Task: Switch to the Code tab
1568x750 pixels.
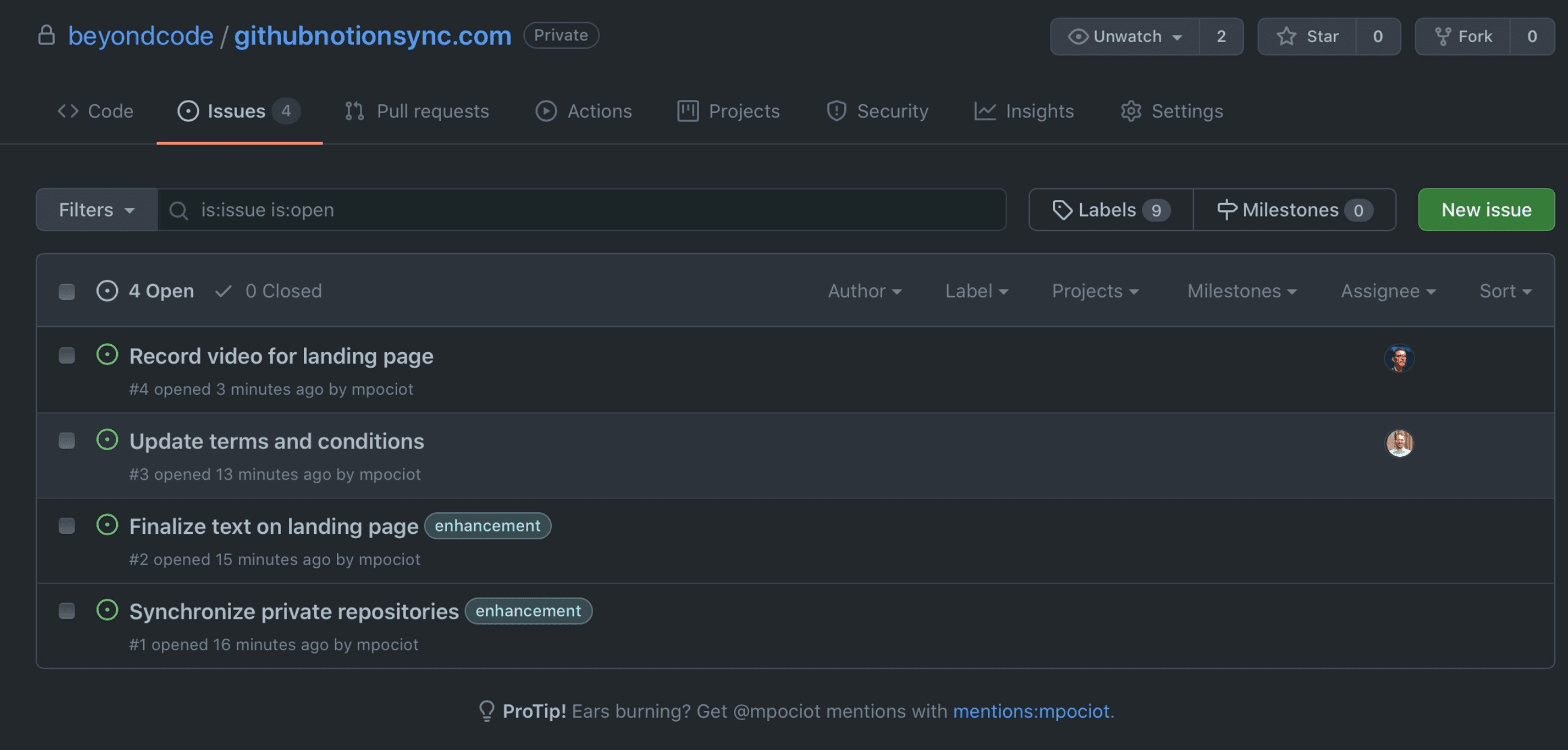Action: pos(95,111)
